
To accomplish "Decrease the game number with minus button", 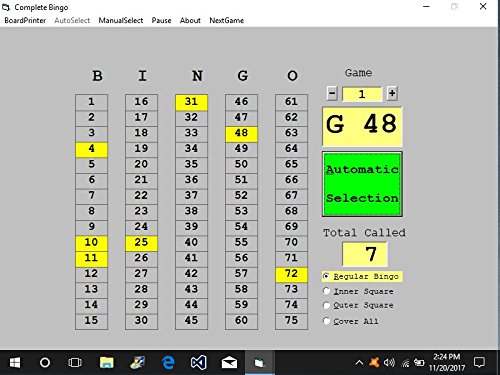I will (332, 94).
